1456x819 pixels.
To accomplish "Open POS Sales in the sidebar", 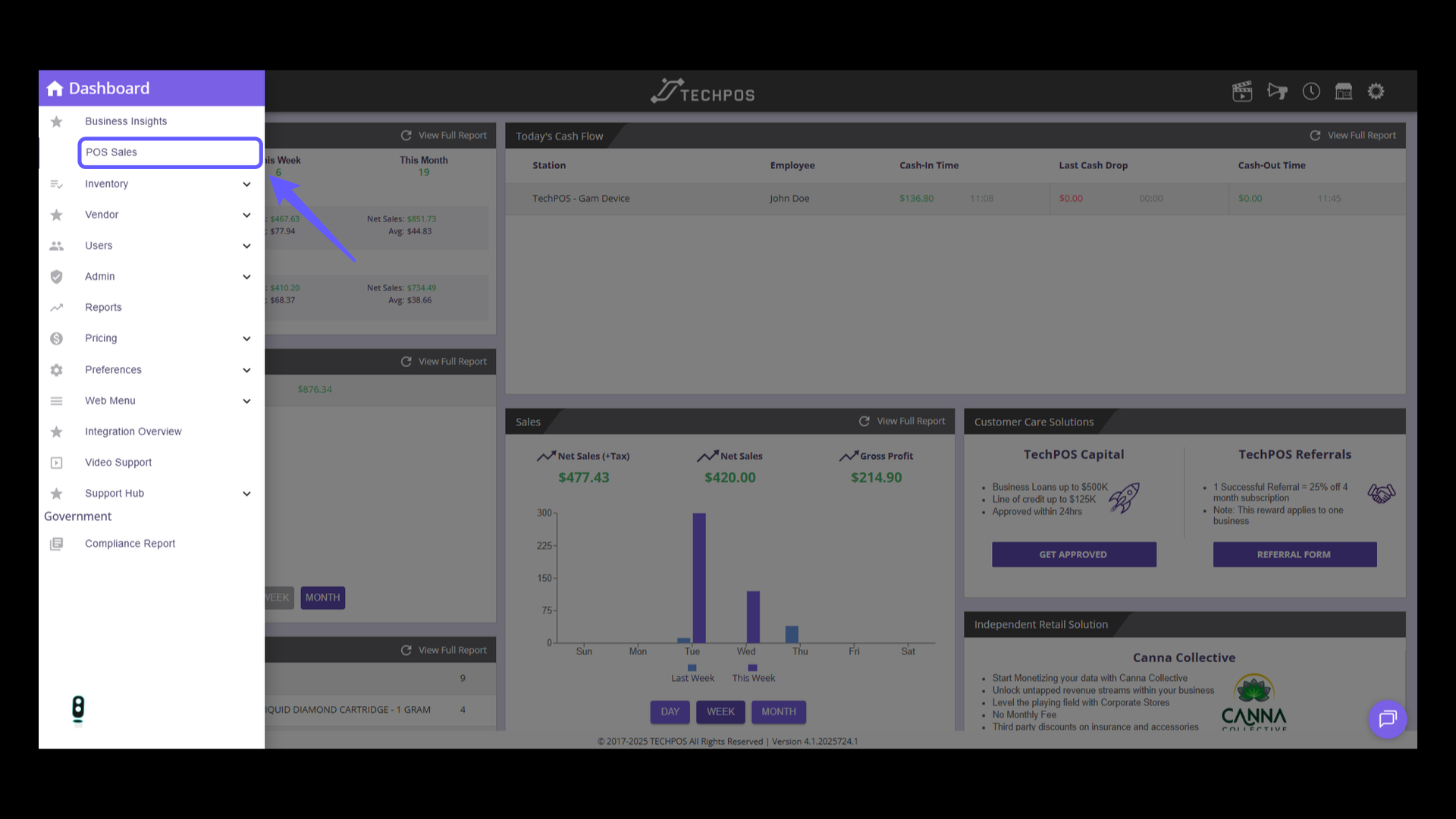I will 170,152.
